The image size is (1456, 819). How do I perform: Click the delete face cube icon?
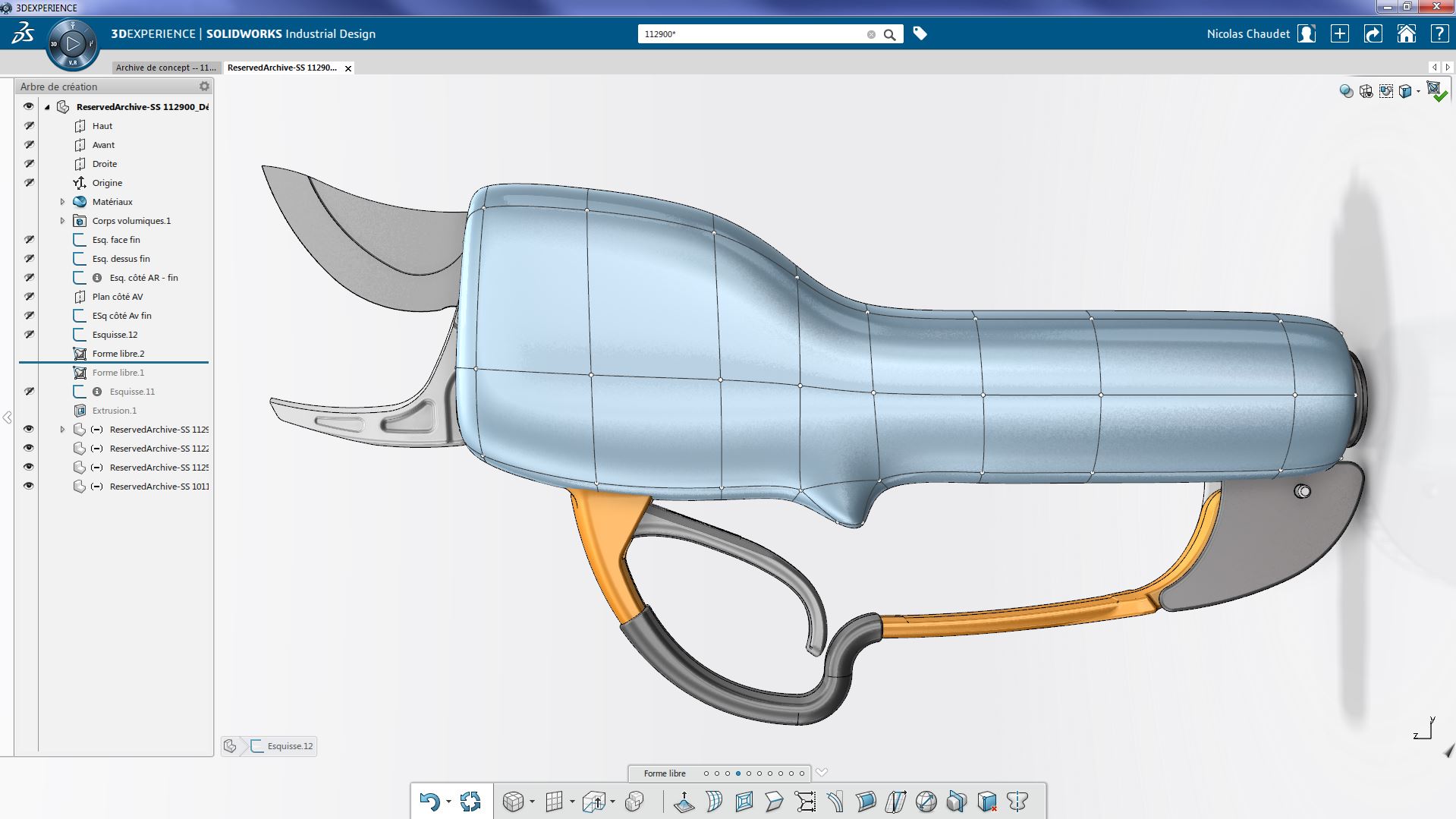[987, 802]
